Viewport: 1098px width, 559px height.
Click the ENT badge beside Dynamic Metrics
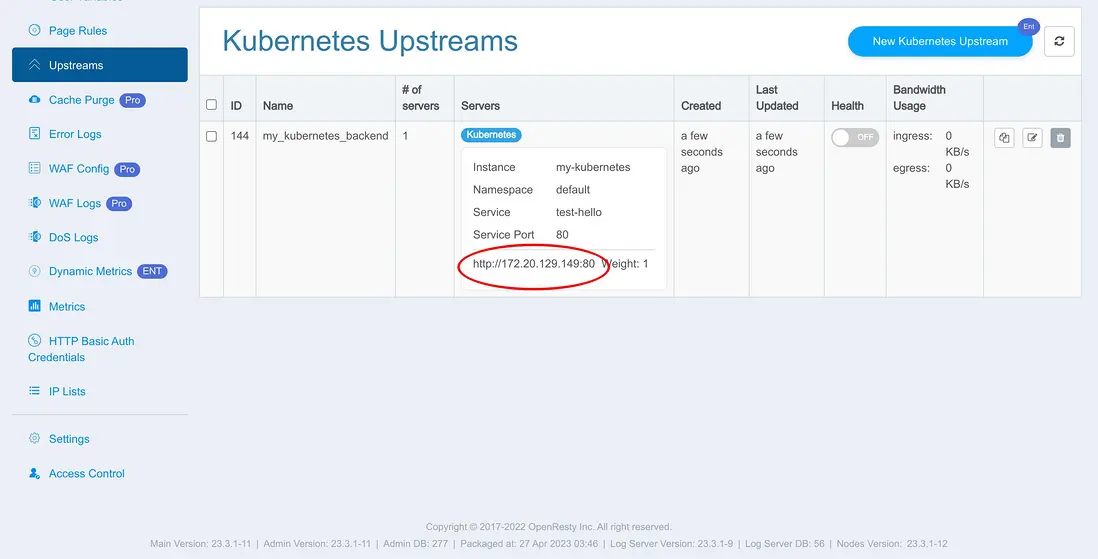(x=152, y=271)
